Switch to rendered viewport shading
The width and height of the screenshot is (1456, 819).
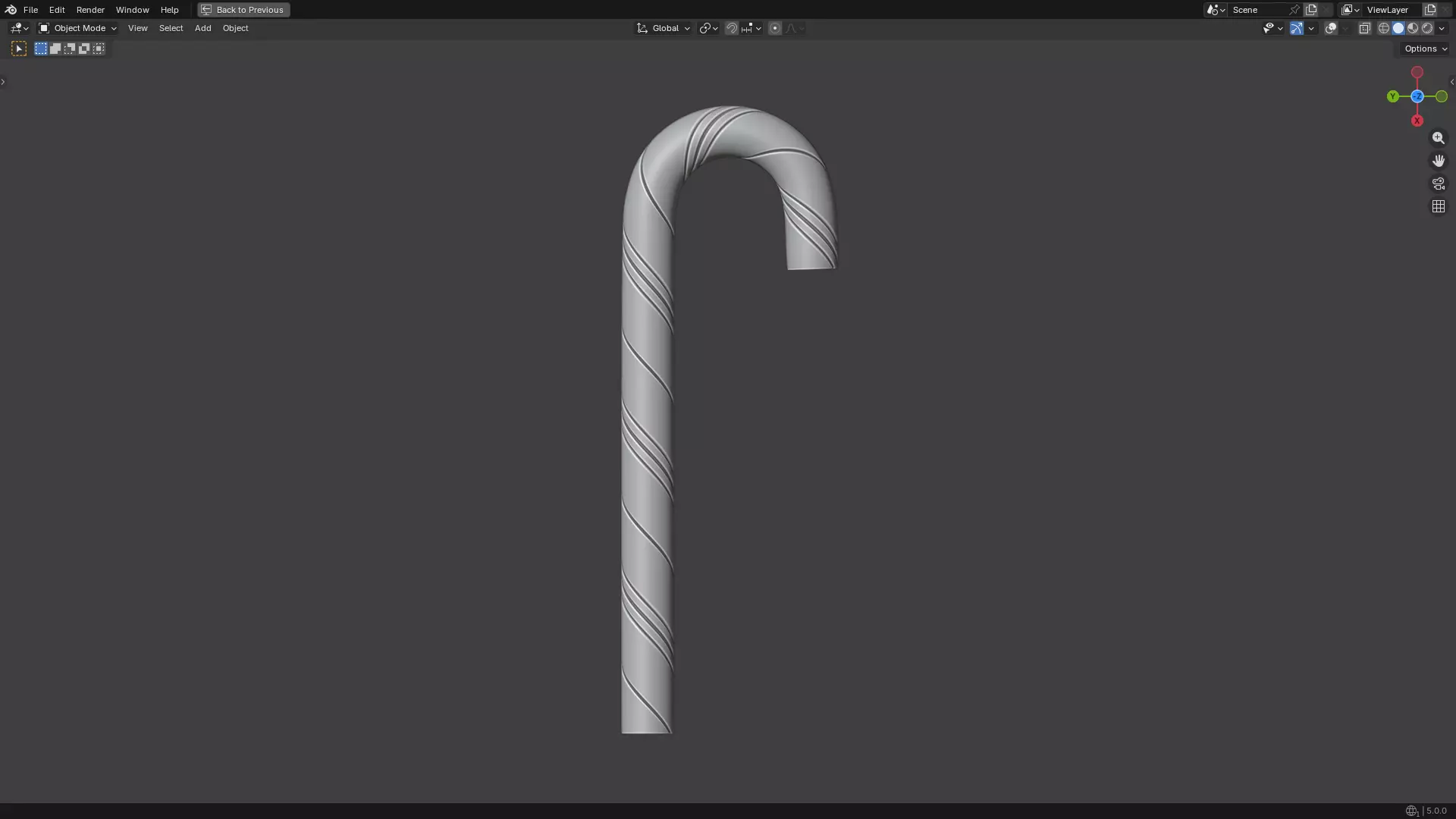tap(1427, 28)
